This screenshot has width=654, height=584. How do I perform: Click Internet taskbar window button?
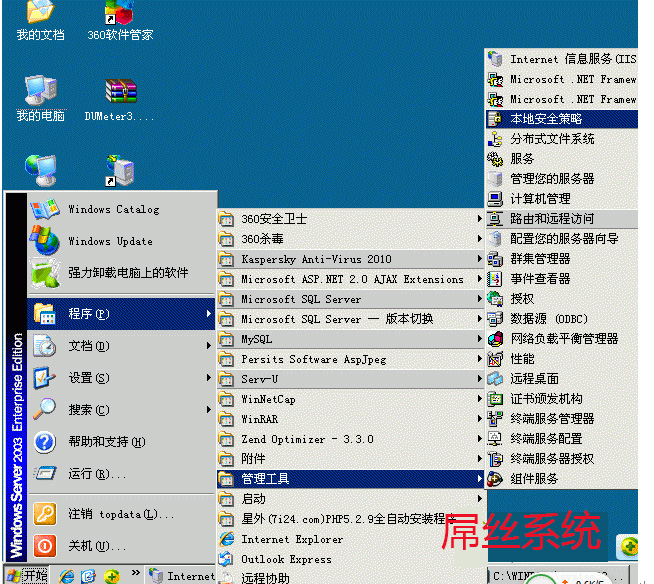[x=181, y=576]
